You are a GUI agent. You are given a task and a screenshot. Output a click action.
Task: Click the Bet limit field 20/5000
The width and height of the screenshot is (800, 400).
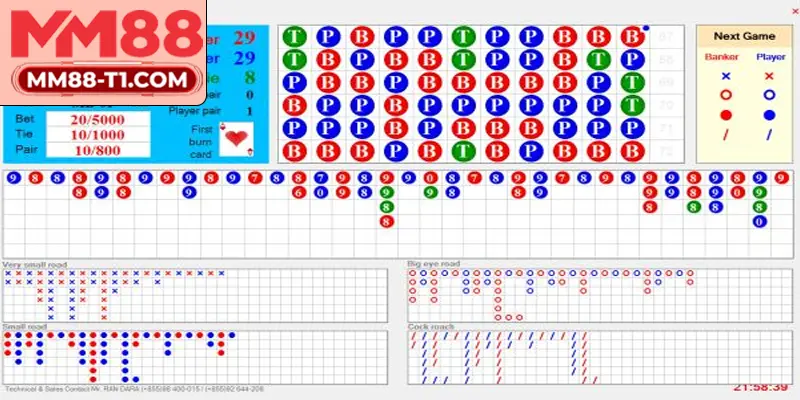pos(97,119)
